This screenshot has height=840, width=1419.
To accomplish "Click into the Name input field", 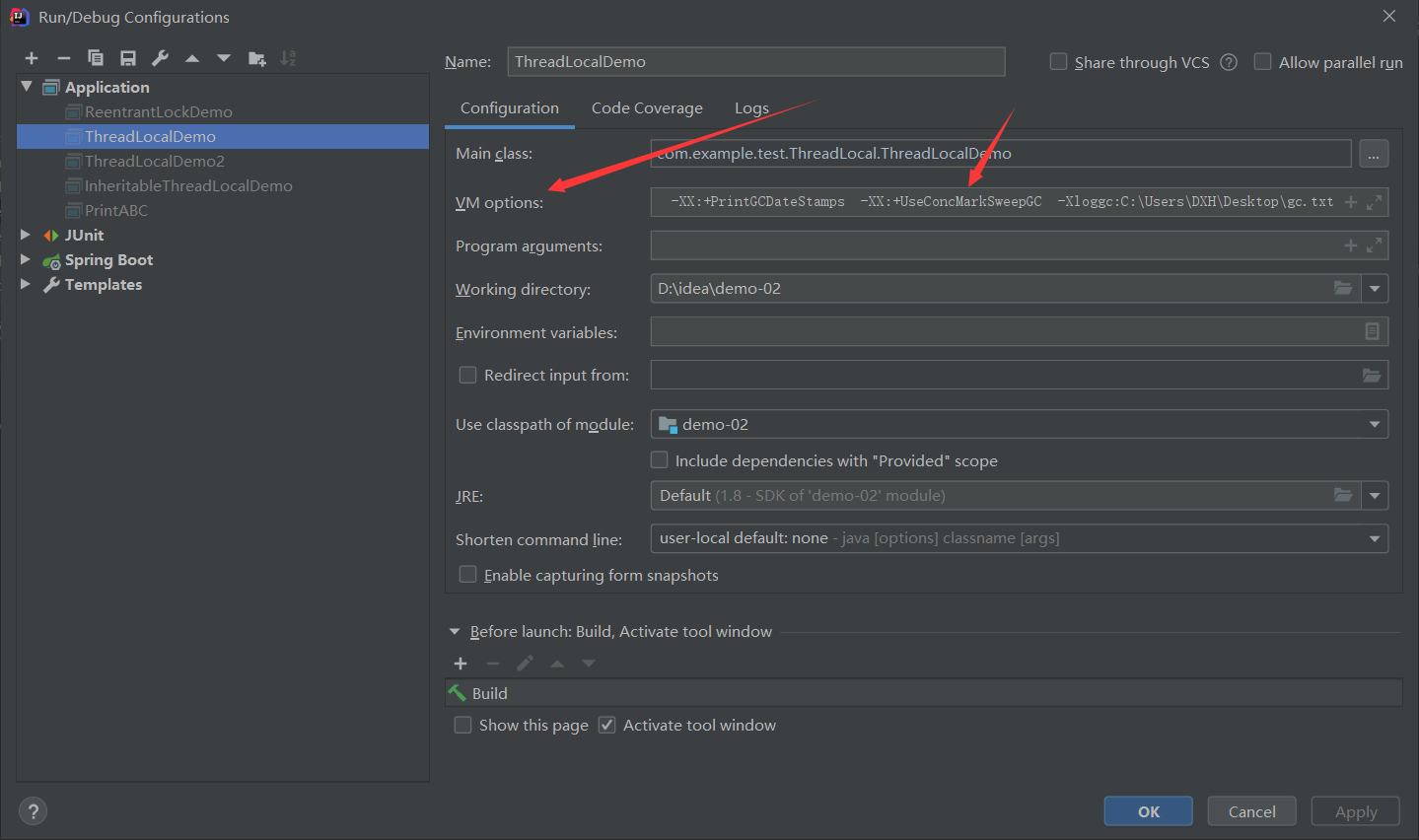I will click(756, 61).
